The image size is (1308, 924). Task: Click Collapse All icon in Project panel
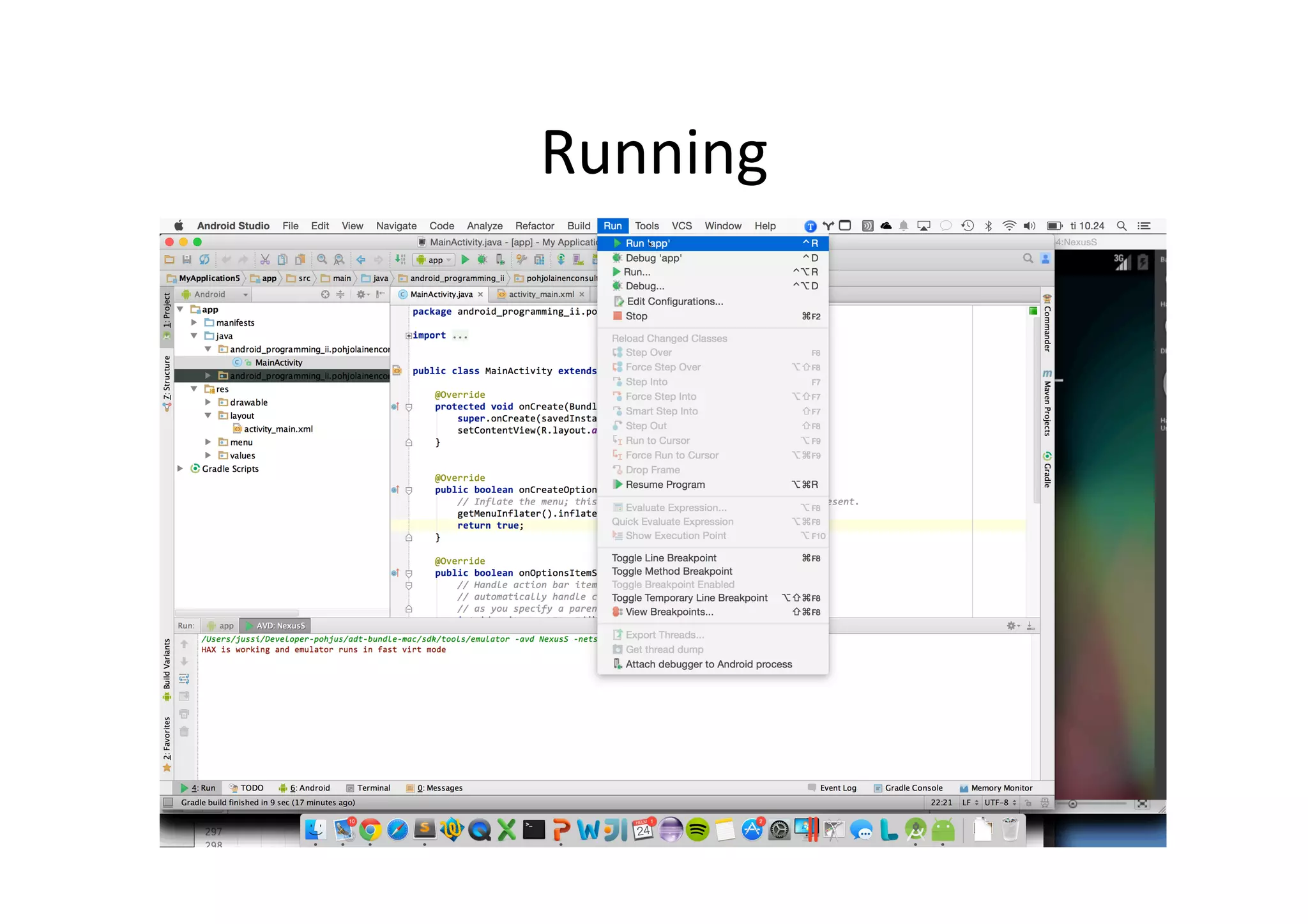(340, 294)
